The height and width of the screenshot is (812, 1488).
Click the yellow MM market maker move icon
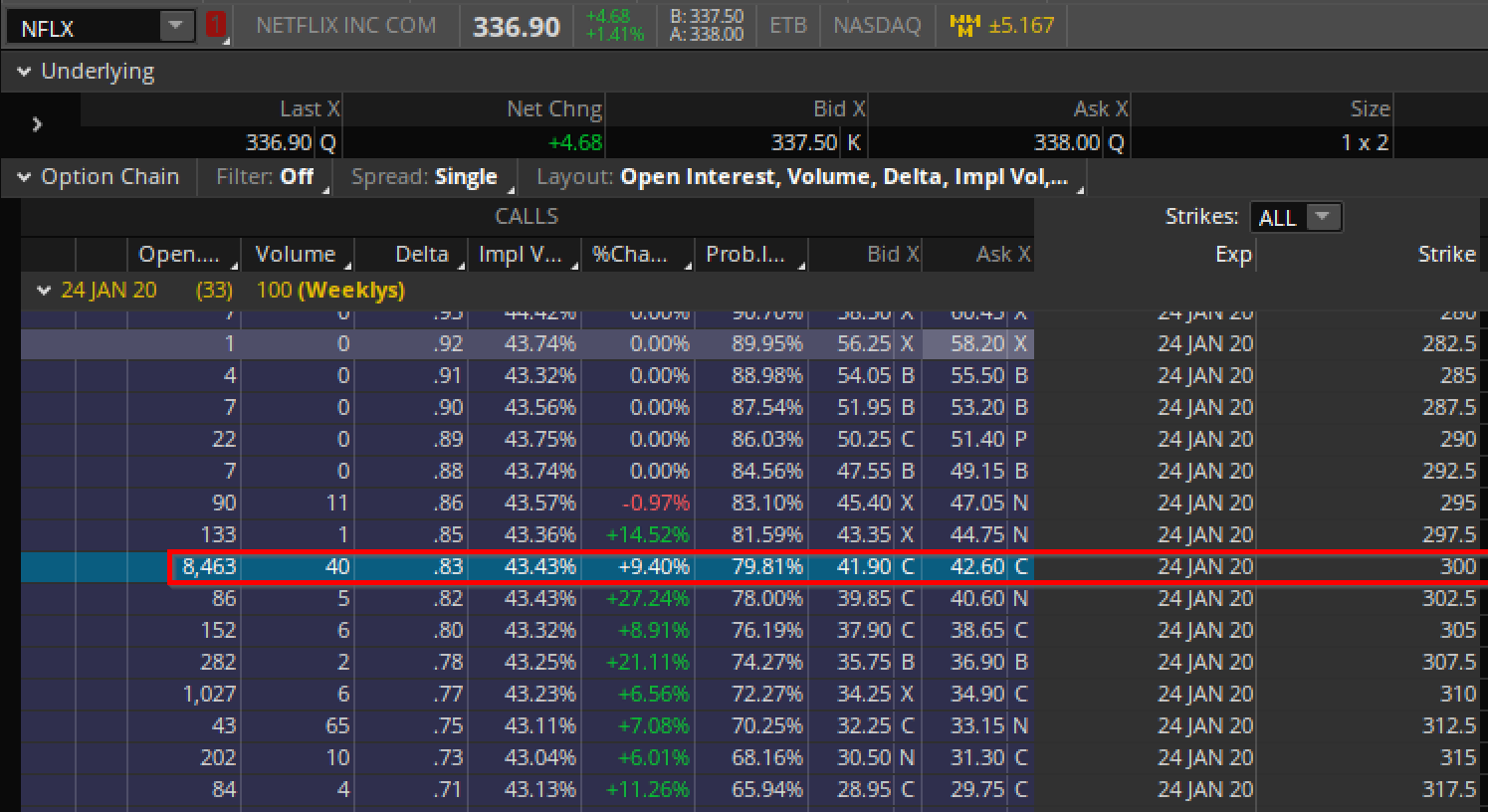(x=964, y=26)
